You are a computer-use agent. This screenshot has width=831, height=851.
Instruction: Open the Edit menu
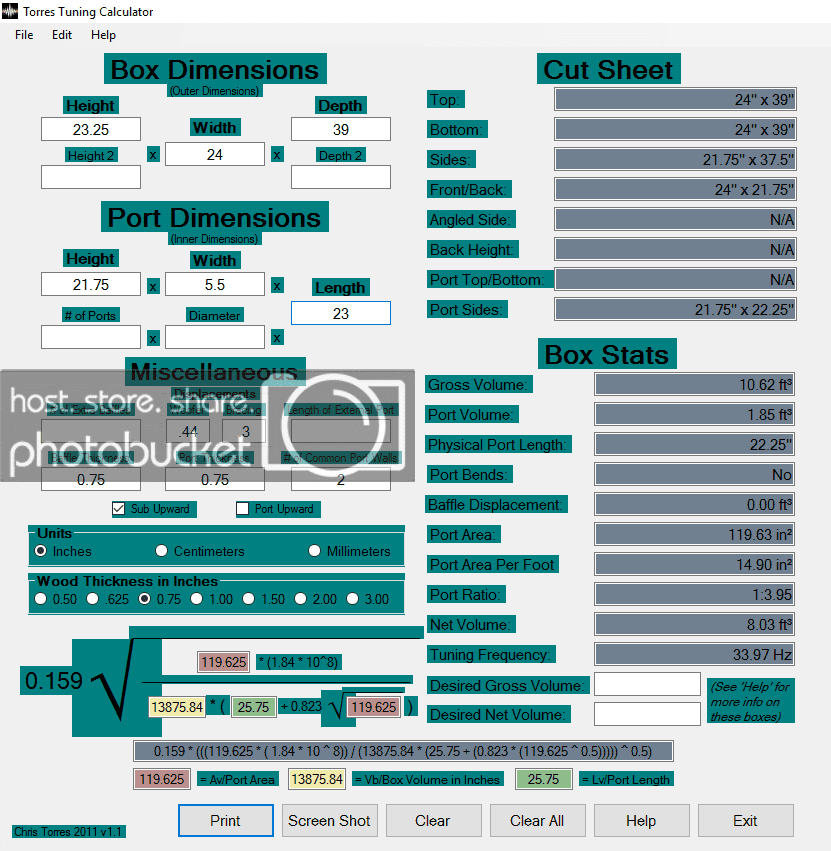(62, 35)
